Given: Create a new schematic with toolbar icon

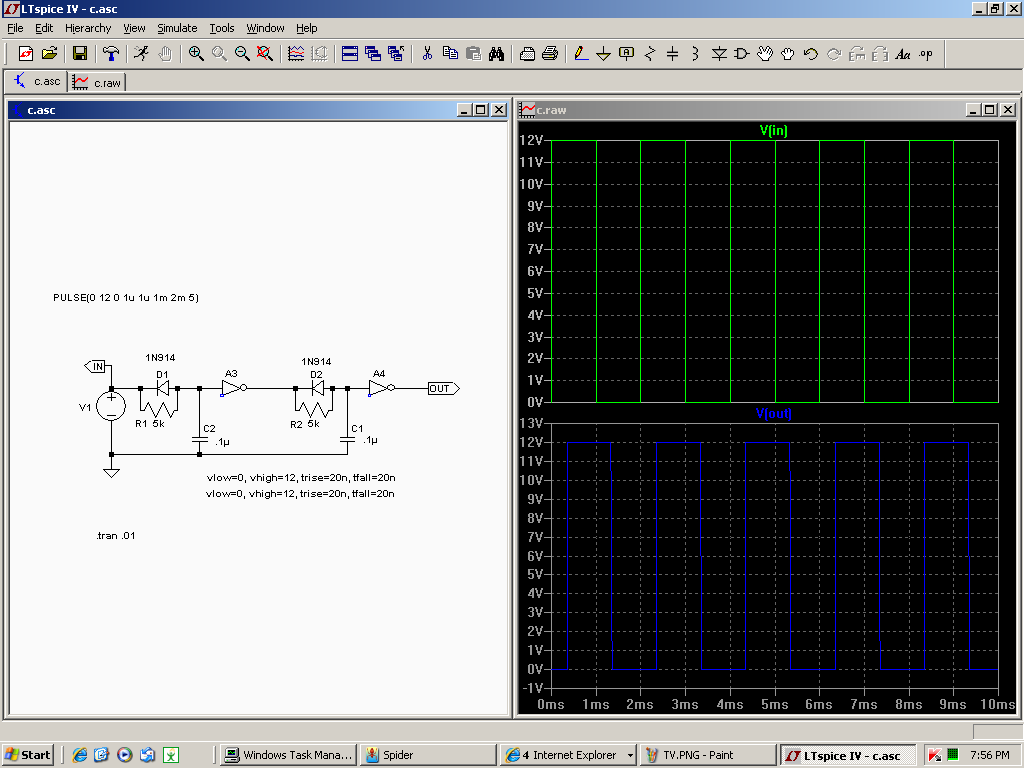Looking at the screenshot, I should pyautogui.click(x=26, y=54).
